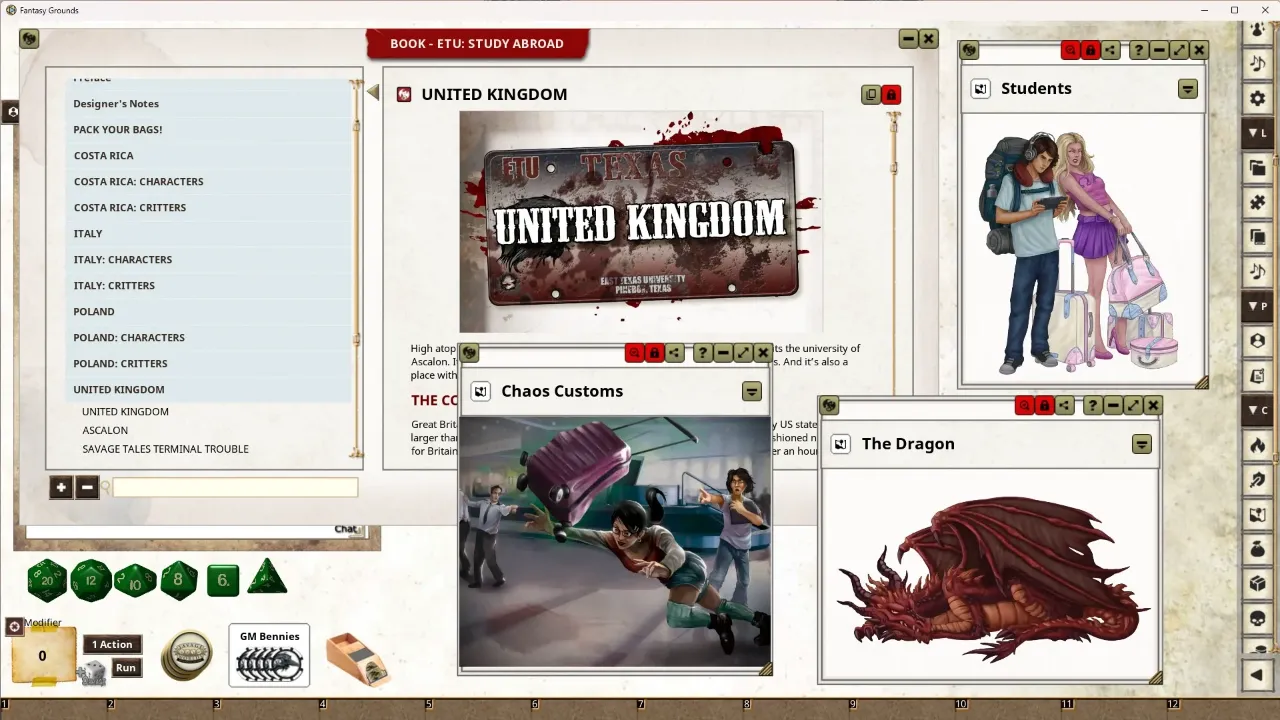This screenshot has height=720, width=1280.
Task: Open the items bag sidebar icon
Action: pos(1257,549)
